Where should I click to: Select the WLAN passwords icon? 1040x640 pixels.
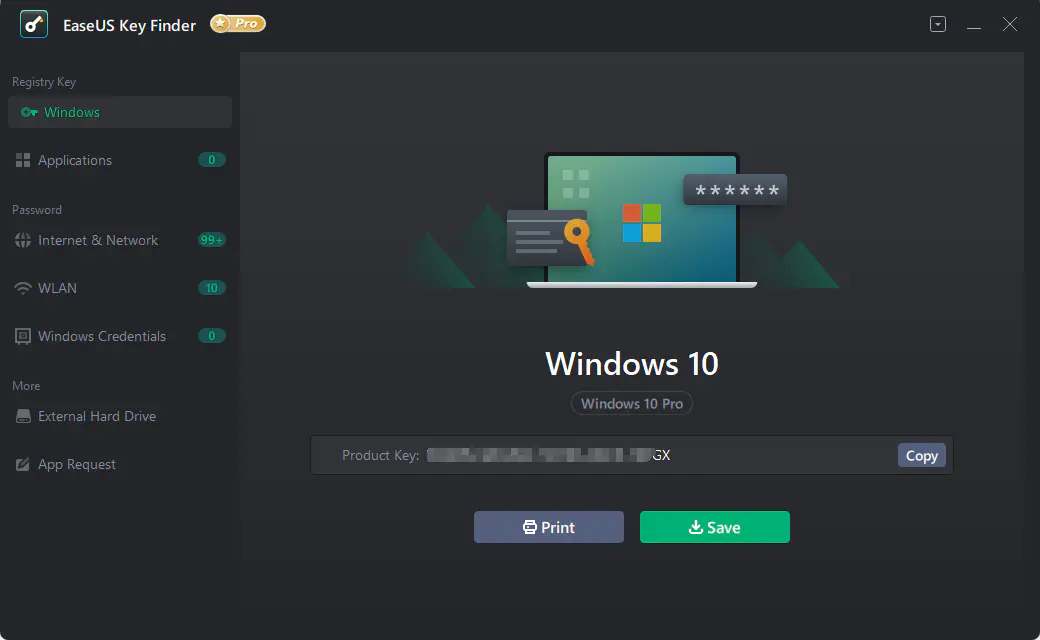[22, 288]
